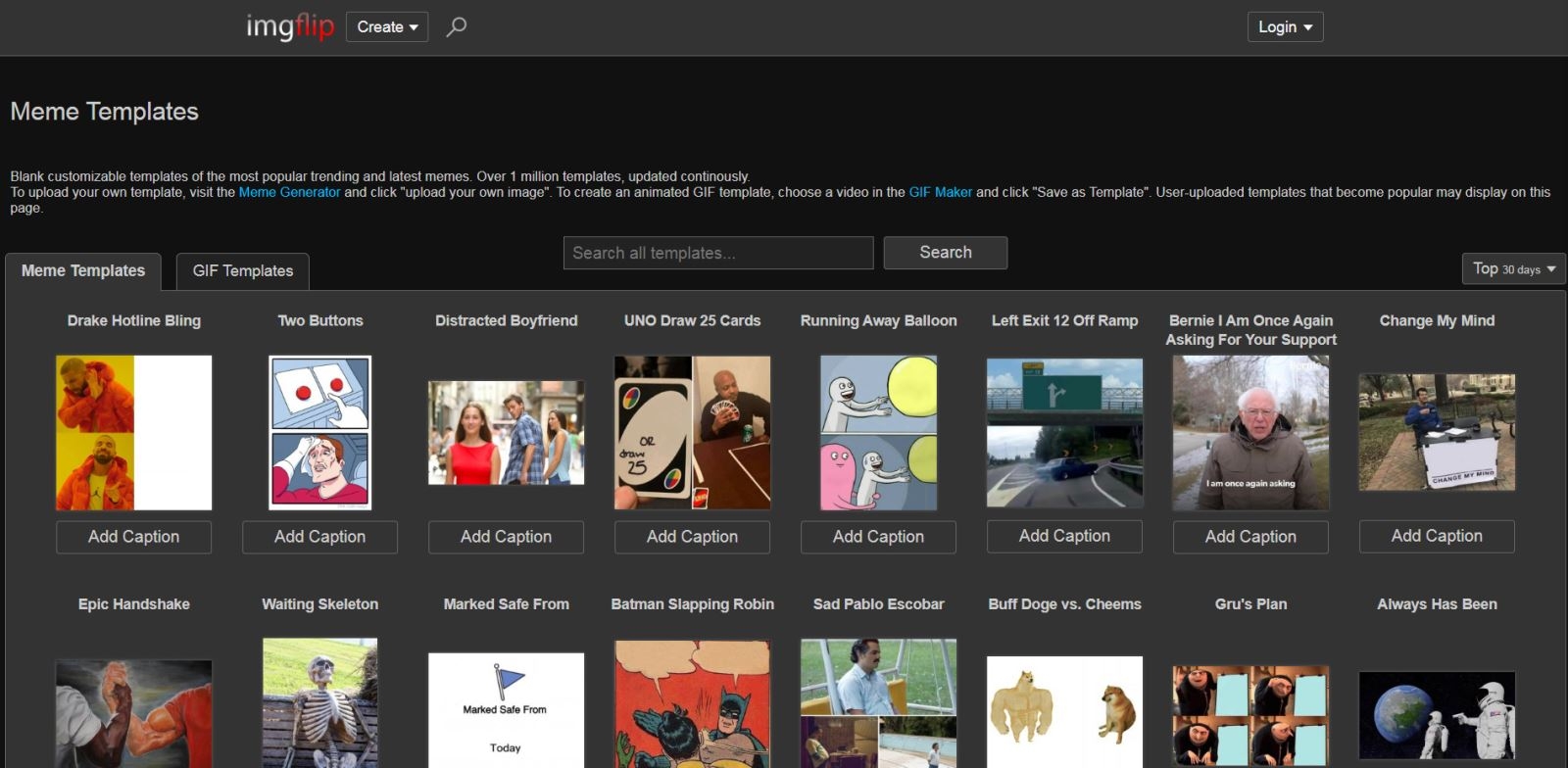The width and height of the screenshot is (1568, 768).
Task: Open the Login dropdown
Action: [x=1285, y=26]
